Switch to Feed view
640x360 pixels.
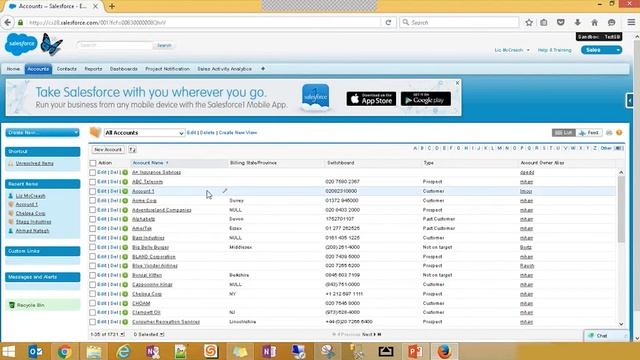click(x=589, y=133)
